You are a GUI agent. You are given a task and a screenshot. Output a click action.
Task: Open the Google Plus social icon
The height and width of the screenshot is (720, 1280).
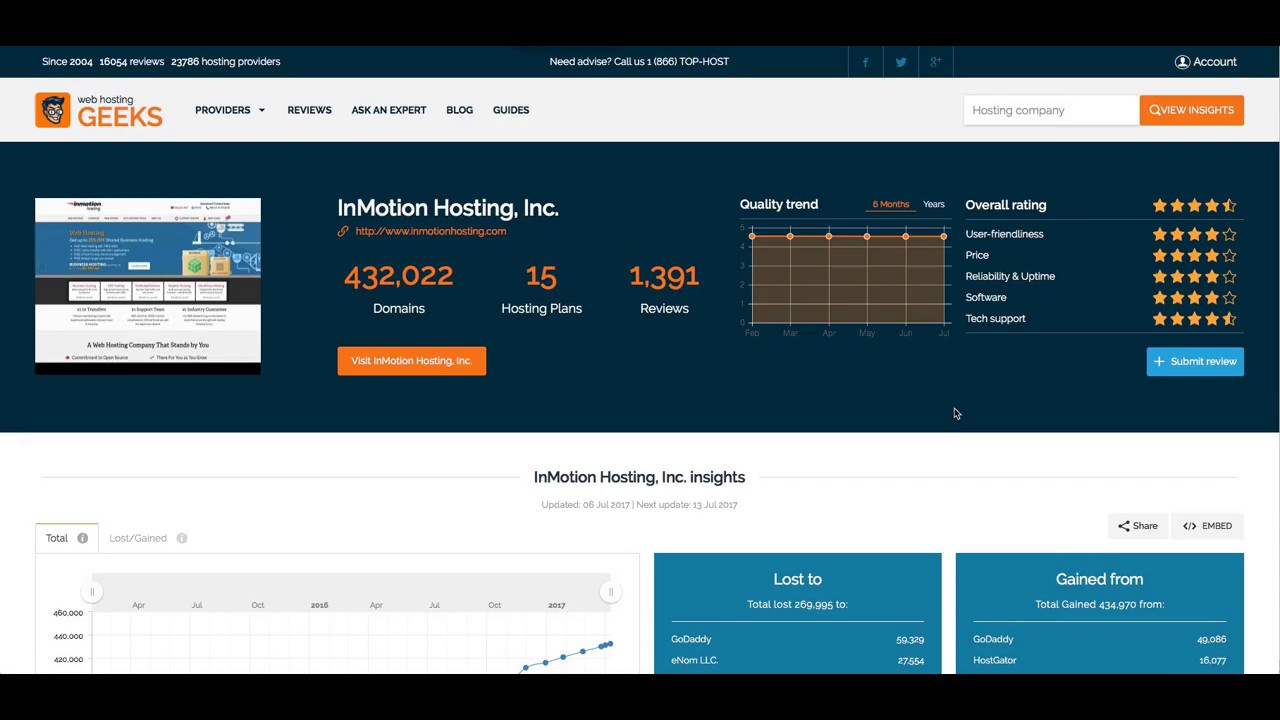pyautogui.click(x=935, y=62)
